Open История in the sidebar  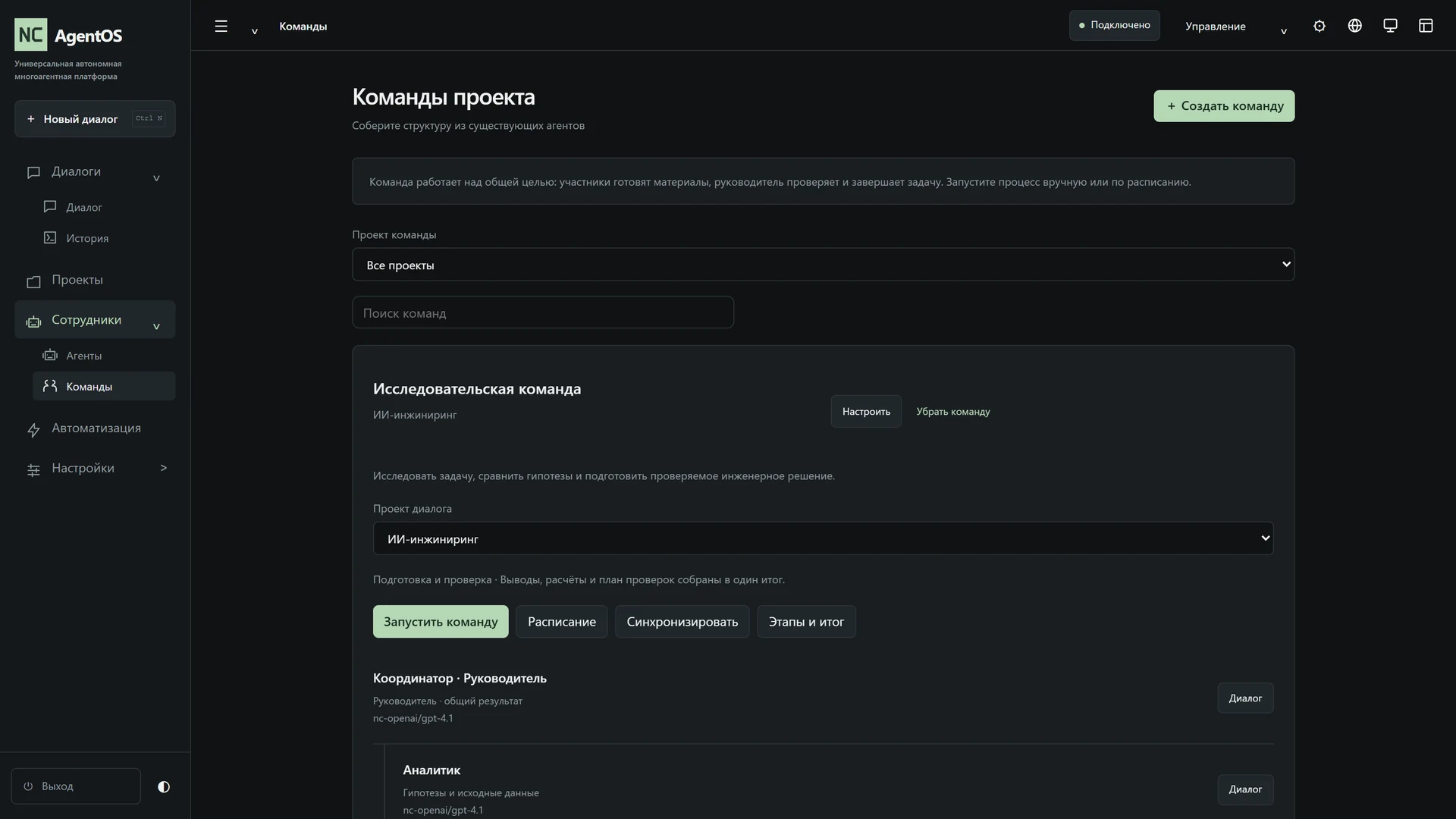[104, 238]
